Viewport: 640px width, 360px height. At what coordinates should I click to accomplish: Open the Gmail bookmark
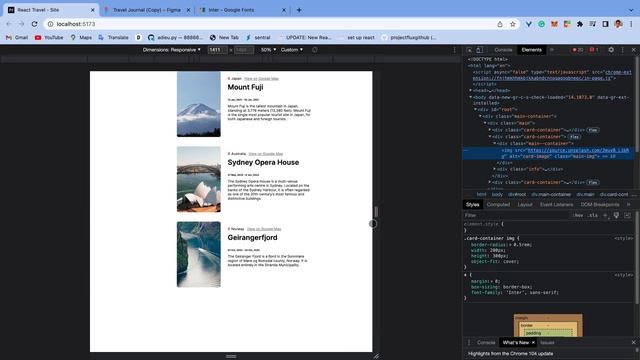click(x=17, y=38)
